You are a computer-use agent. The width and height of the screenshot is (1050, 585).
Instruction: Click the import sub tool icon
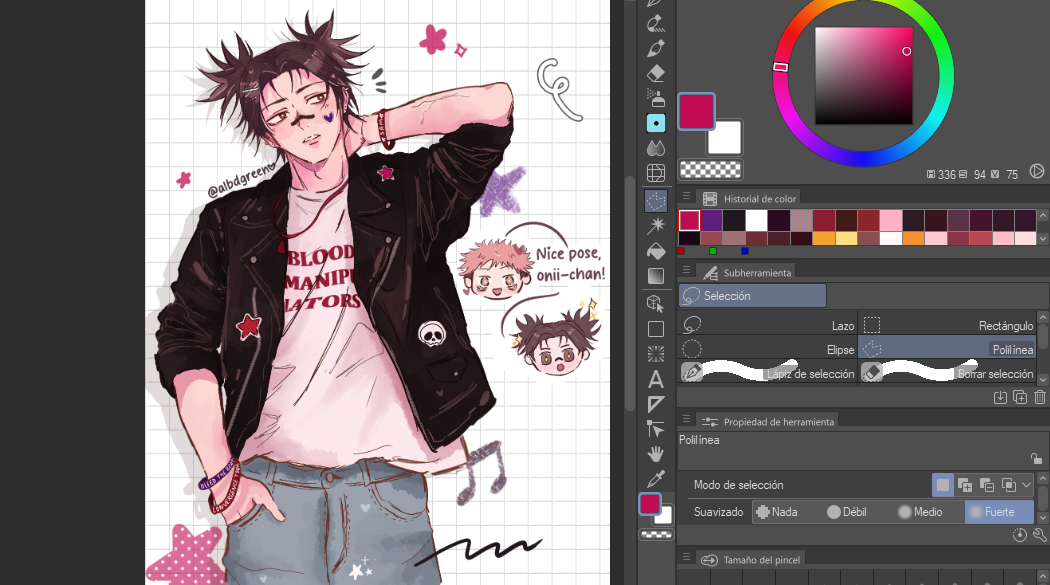pyautogui.click(x=1000, y=398)
